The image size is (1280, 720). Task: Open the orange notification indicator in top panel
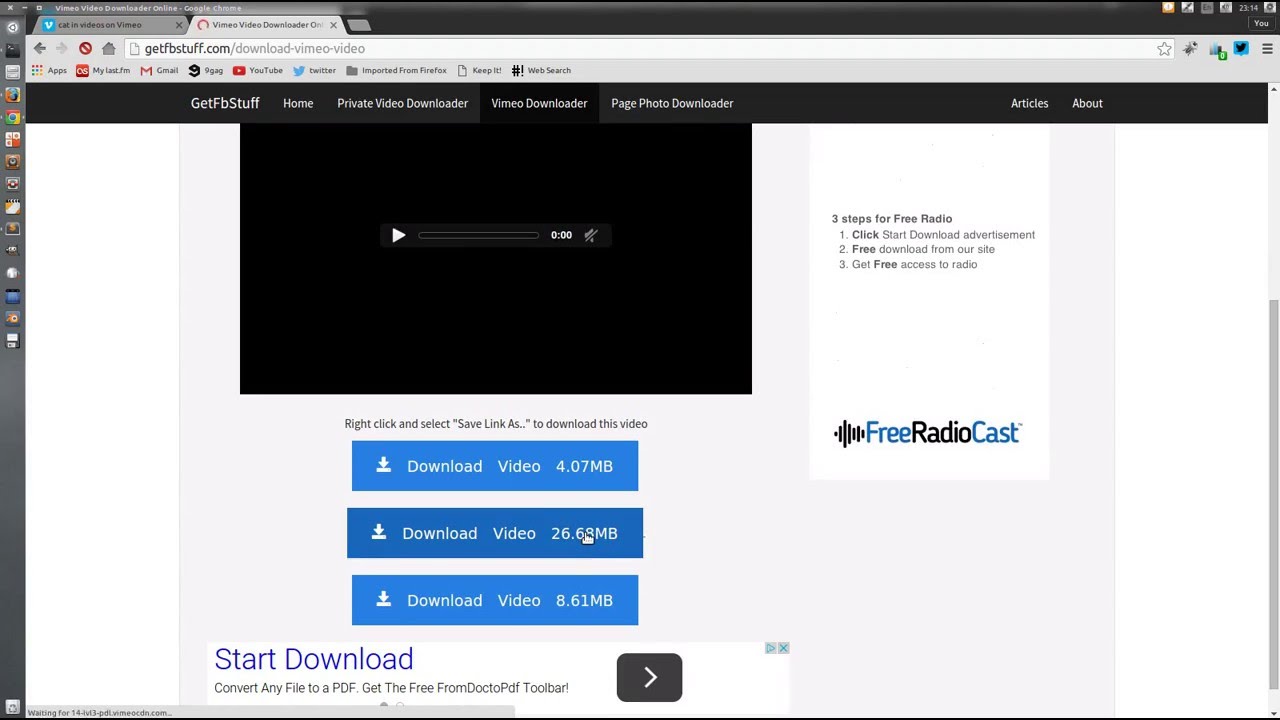(1168, 7)
